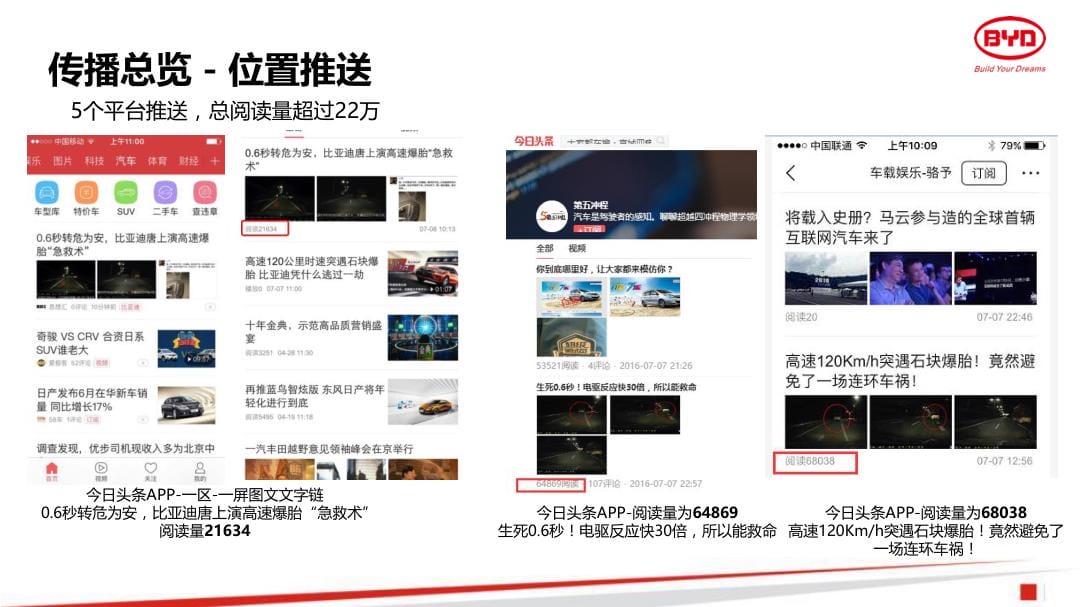Open the 奇骏 VS CRV video thumbnail
Screen dimensions: 1080x607
click(187, 349)
